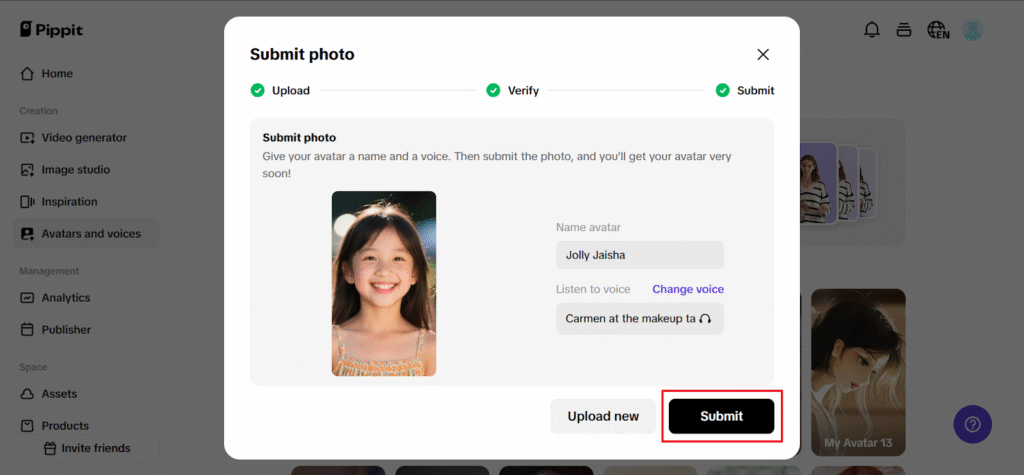Open Publisher in the sidebar
Viewport: 1024px width, 475px height.
coord(86,330)
